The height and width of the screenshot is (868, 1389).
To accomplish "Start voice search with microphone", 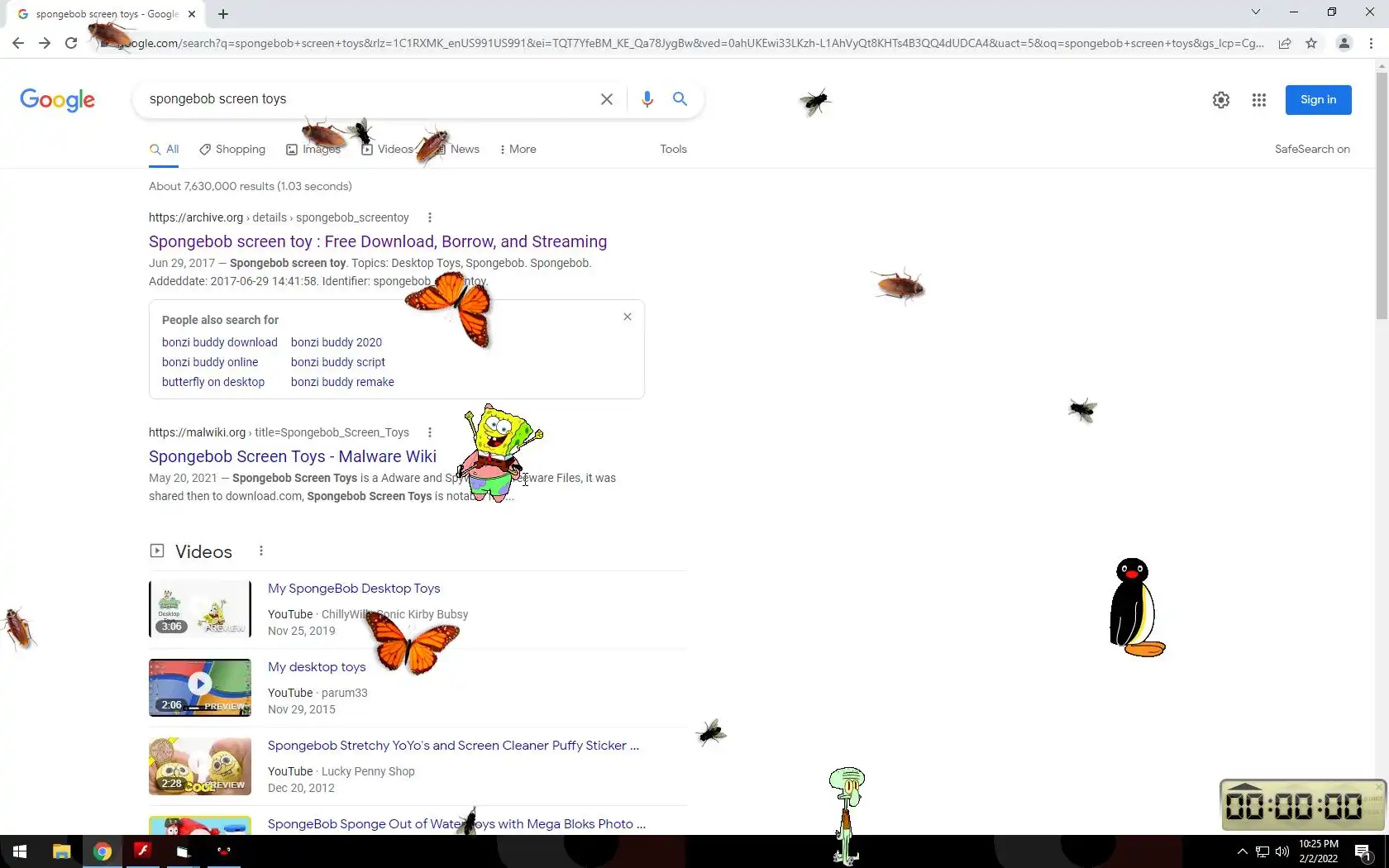I will (647, 99).
